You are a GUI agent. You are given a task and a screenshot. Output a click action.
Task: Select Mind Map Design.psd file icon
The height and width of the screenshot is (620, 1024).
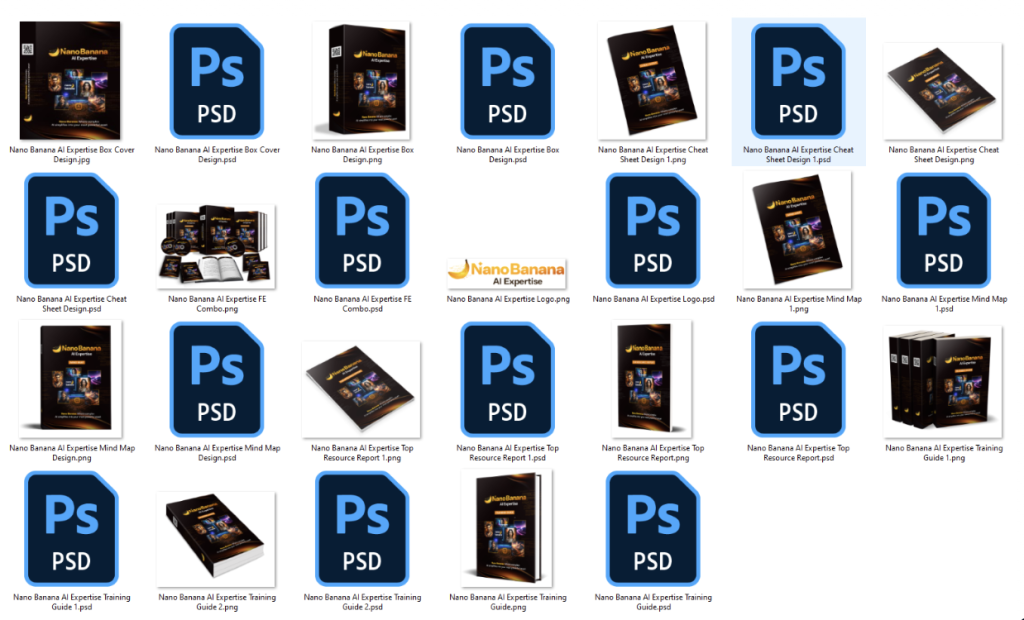[x=217, y=379]
